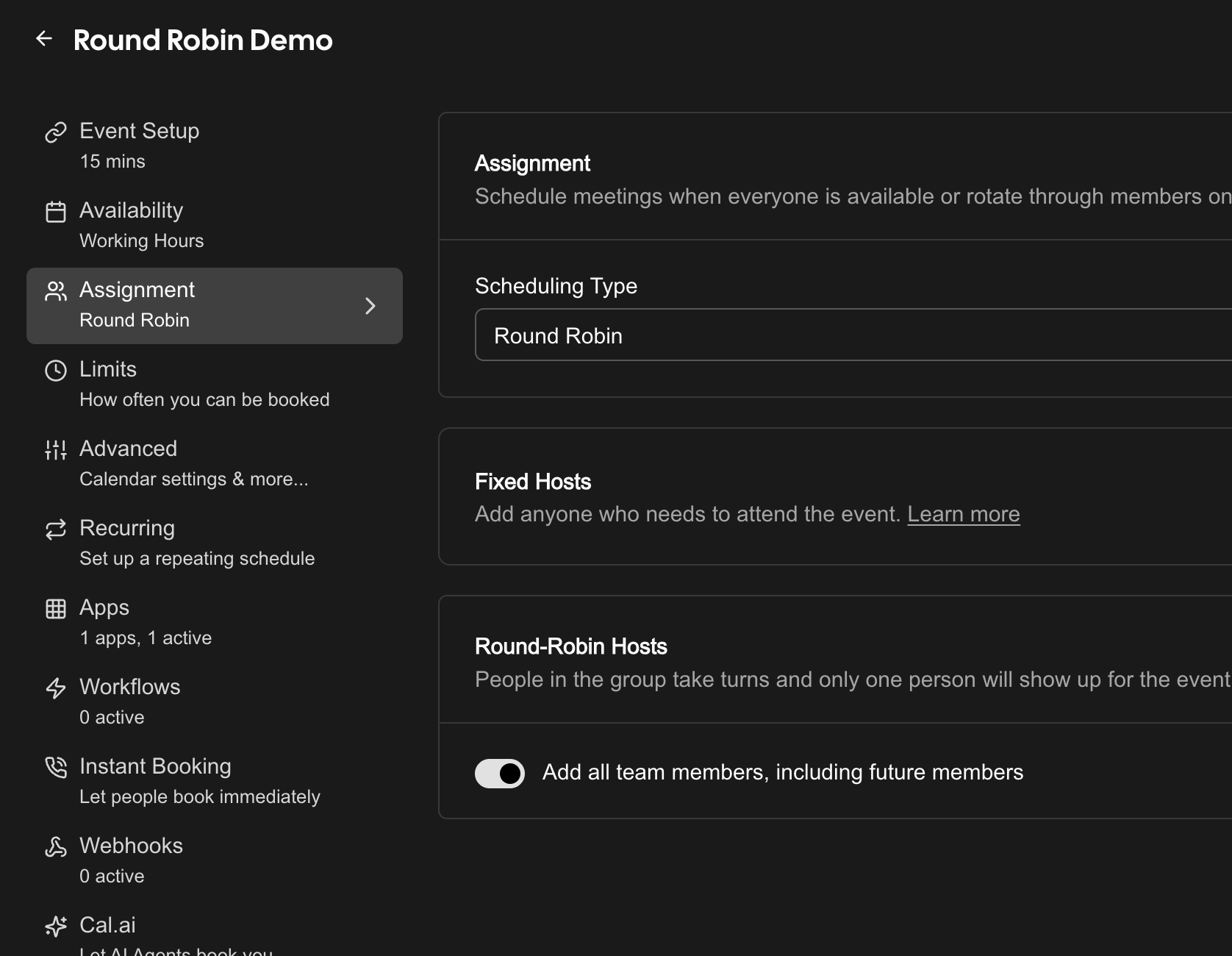Click 'Let people book immediately' text
1232x956 pixels.
pos(200,797)
